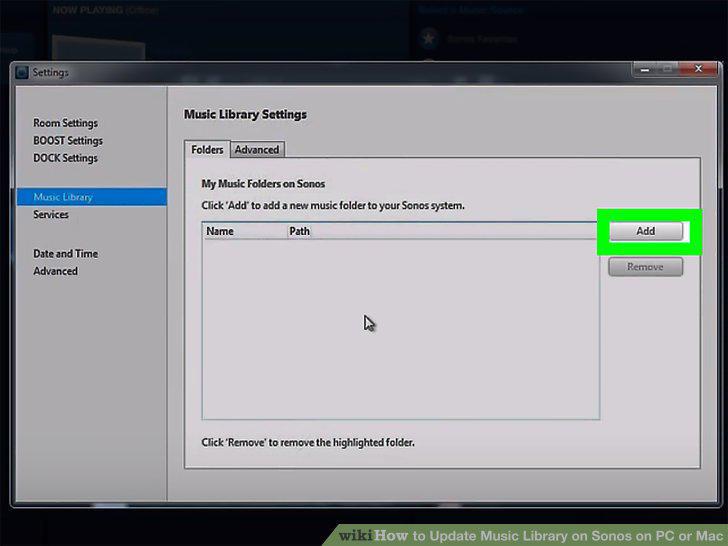Open DOCK Settings section
This screenshot has height=546, width=728.
click(x=65, y=158)
